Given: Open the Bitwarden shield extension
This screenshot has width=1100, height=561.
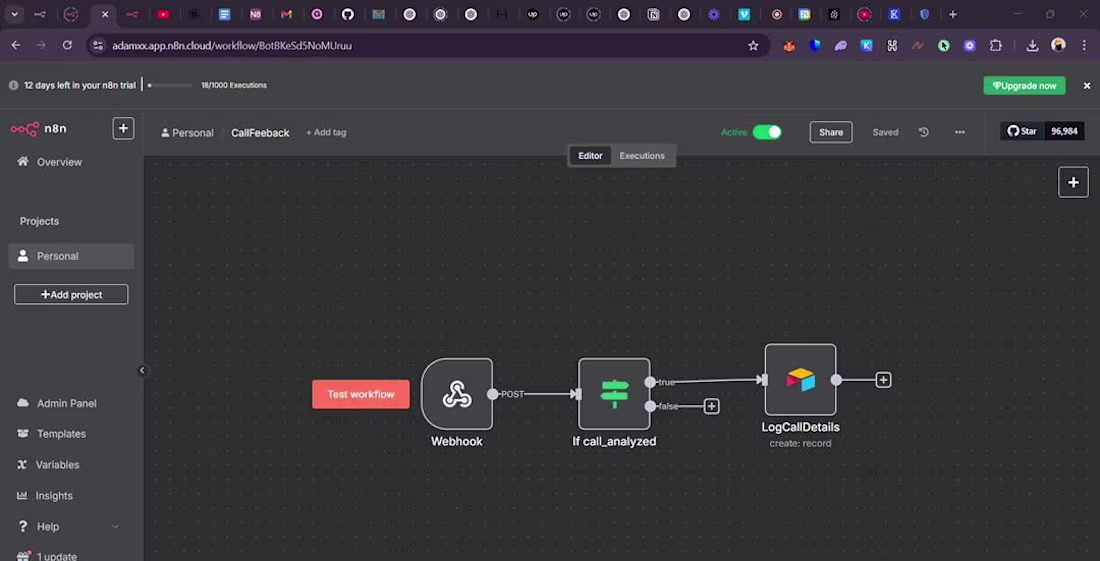Looking at the screenshot, I should tap(814, 46).
